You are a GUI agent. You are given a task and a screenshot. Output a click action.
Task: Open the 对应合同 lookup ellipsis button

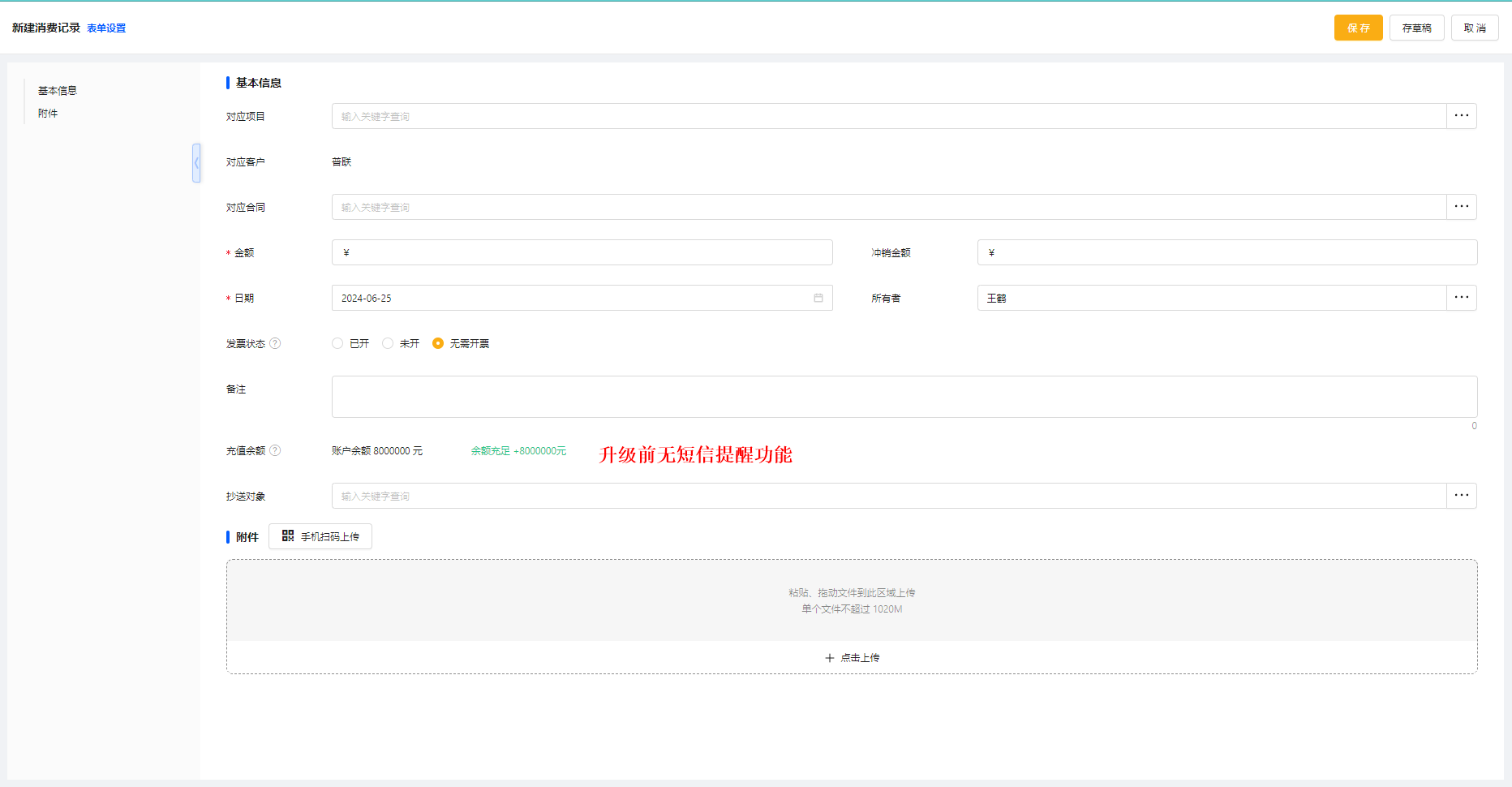pyautogui.click(x=1461, y=207)
